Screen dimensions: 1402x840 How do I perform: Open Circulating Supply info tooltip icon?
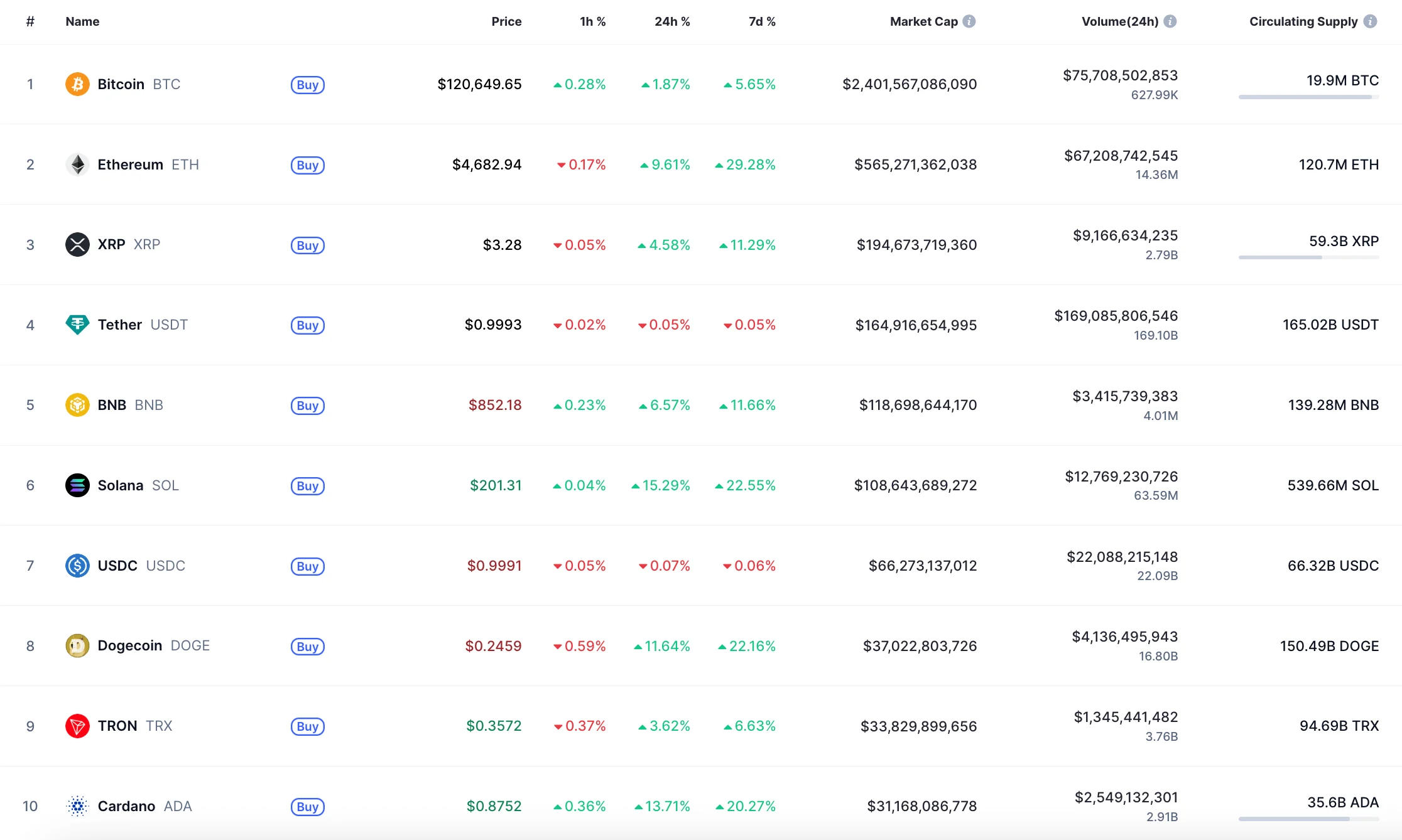click(1371, 21)
